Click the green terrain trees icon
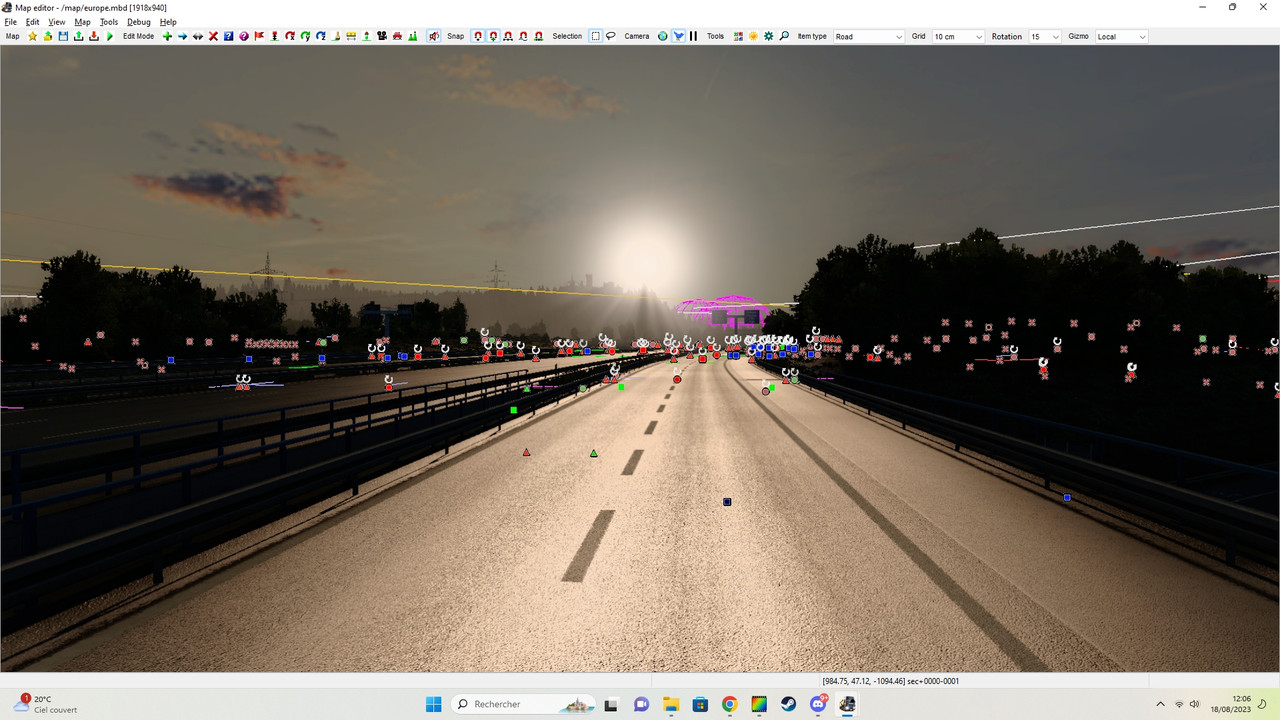 point(412,36)
